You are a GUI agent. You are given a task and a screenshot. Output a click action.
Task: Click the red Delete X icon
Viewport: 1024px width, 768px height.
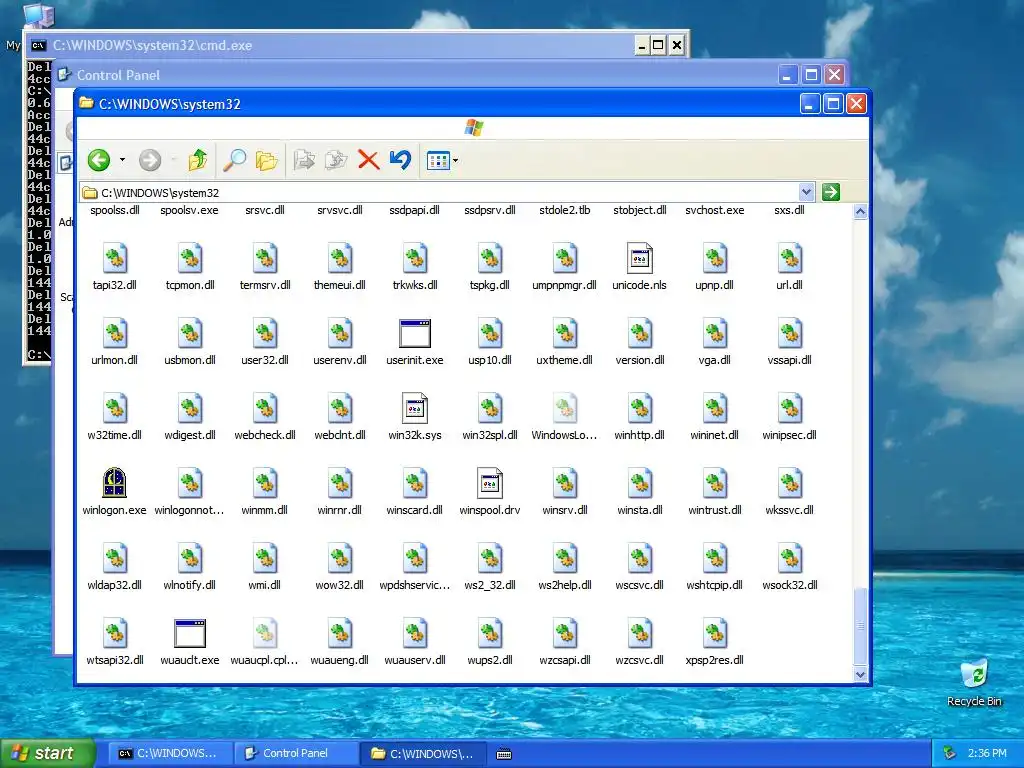click(368, 160)
